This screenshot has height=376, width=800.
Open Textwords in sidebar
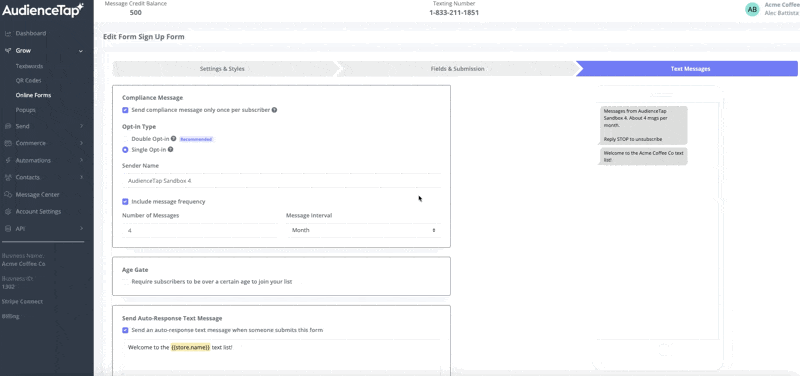[29, 66]
